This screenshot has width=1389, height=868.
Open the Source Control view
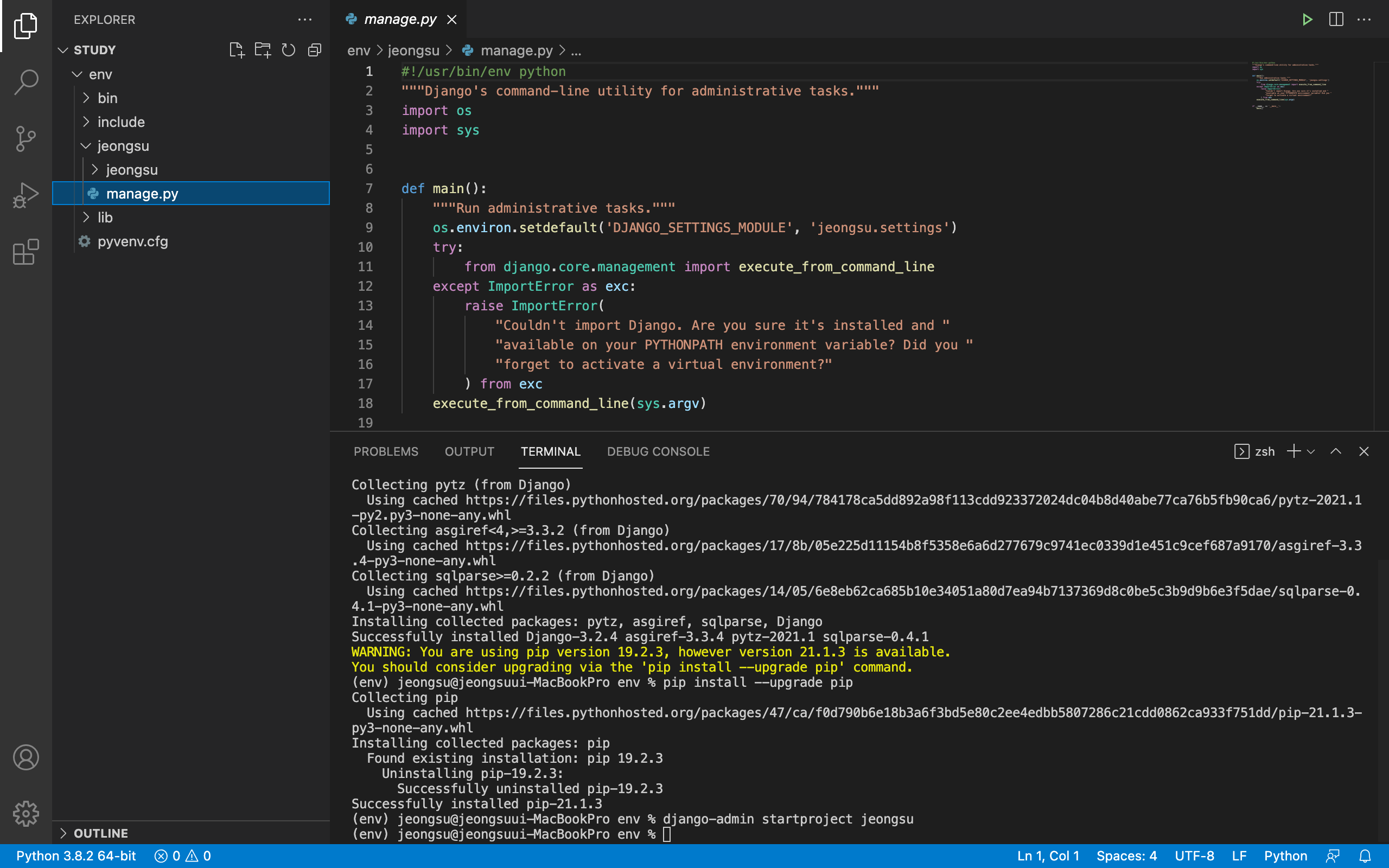[x=26, y=138]
